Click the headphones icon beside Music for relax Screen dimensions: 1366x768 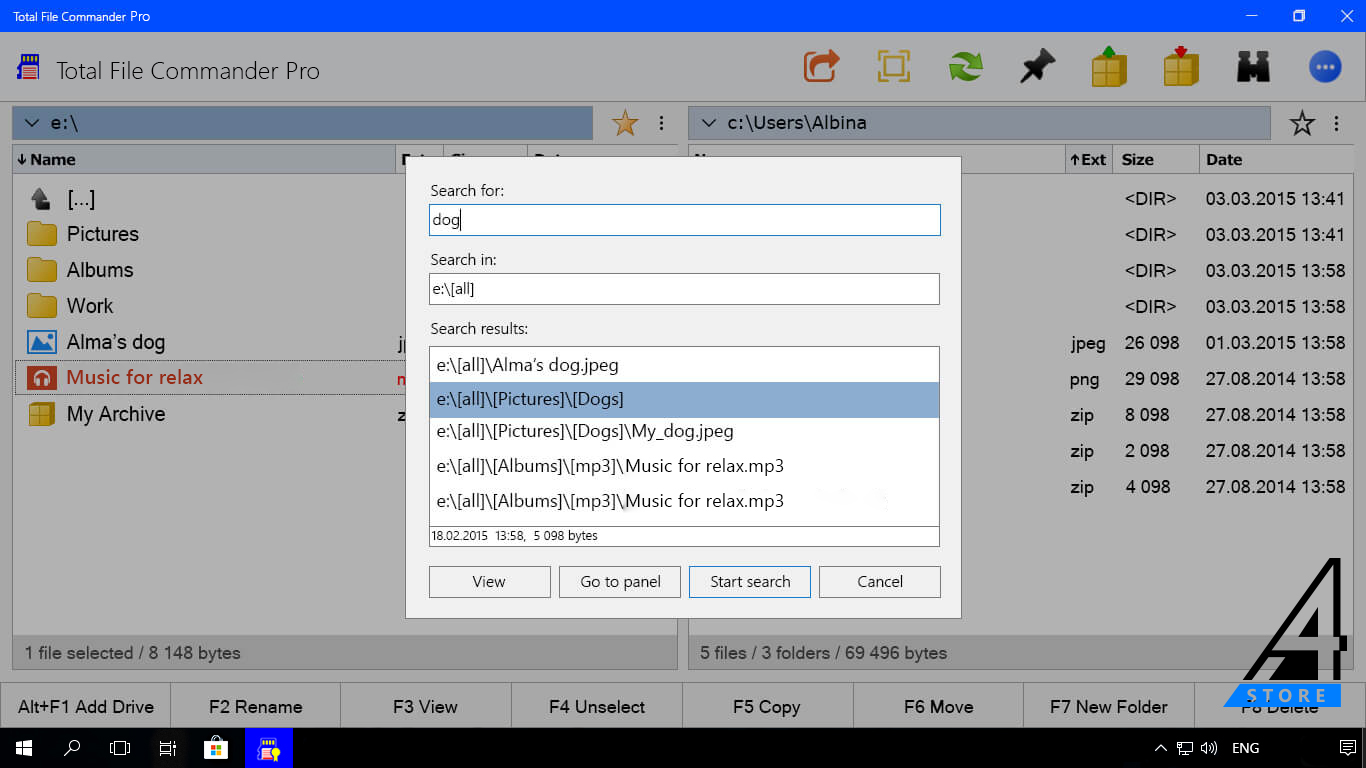coord(42,378)
